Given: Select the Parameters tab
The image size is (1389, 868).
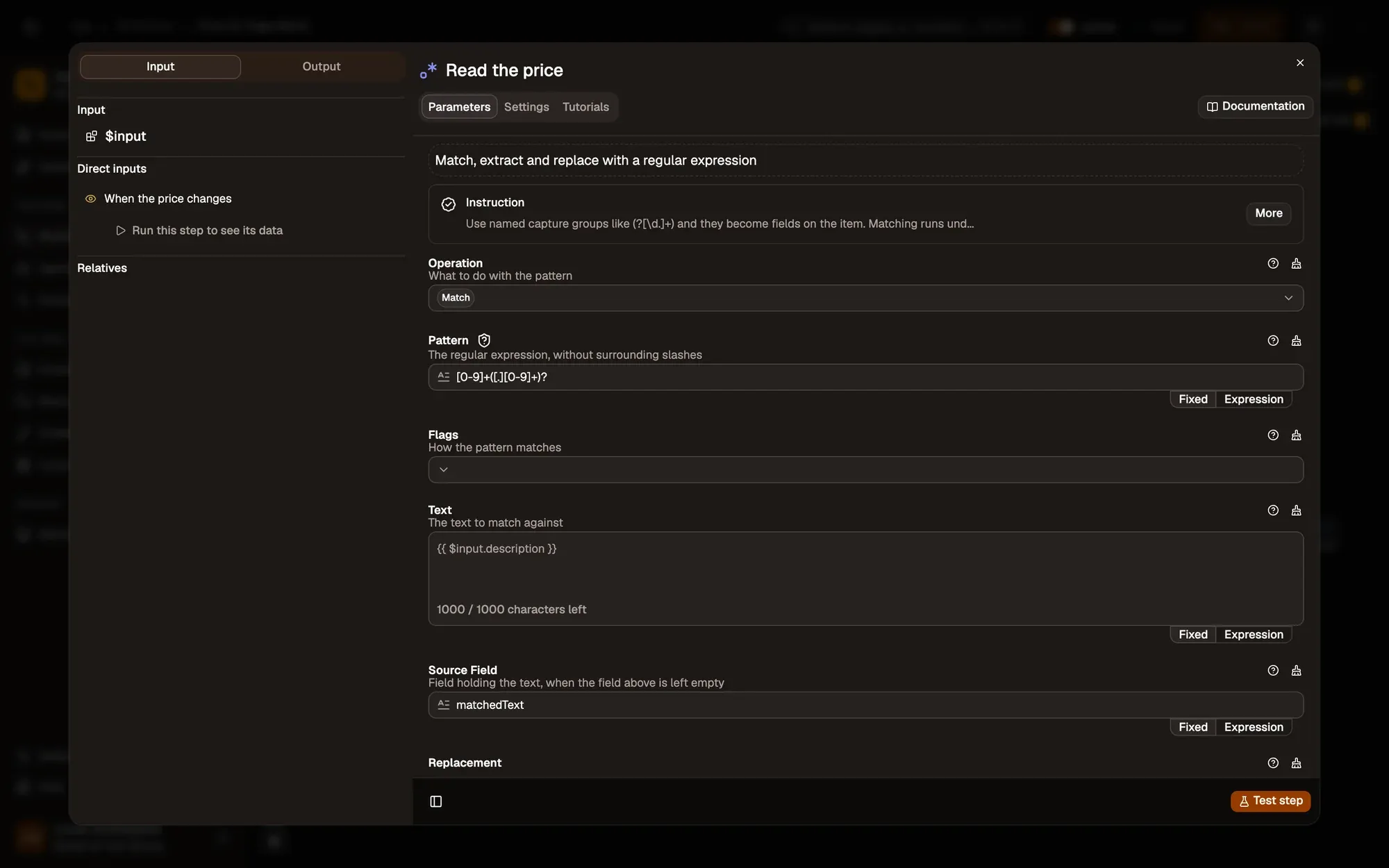Looking at the screenshot, I should [459, 107].
